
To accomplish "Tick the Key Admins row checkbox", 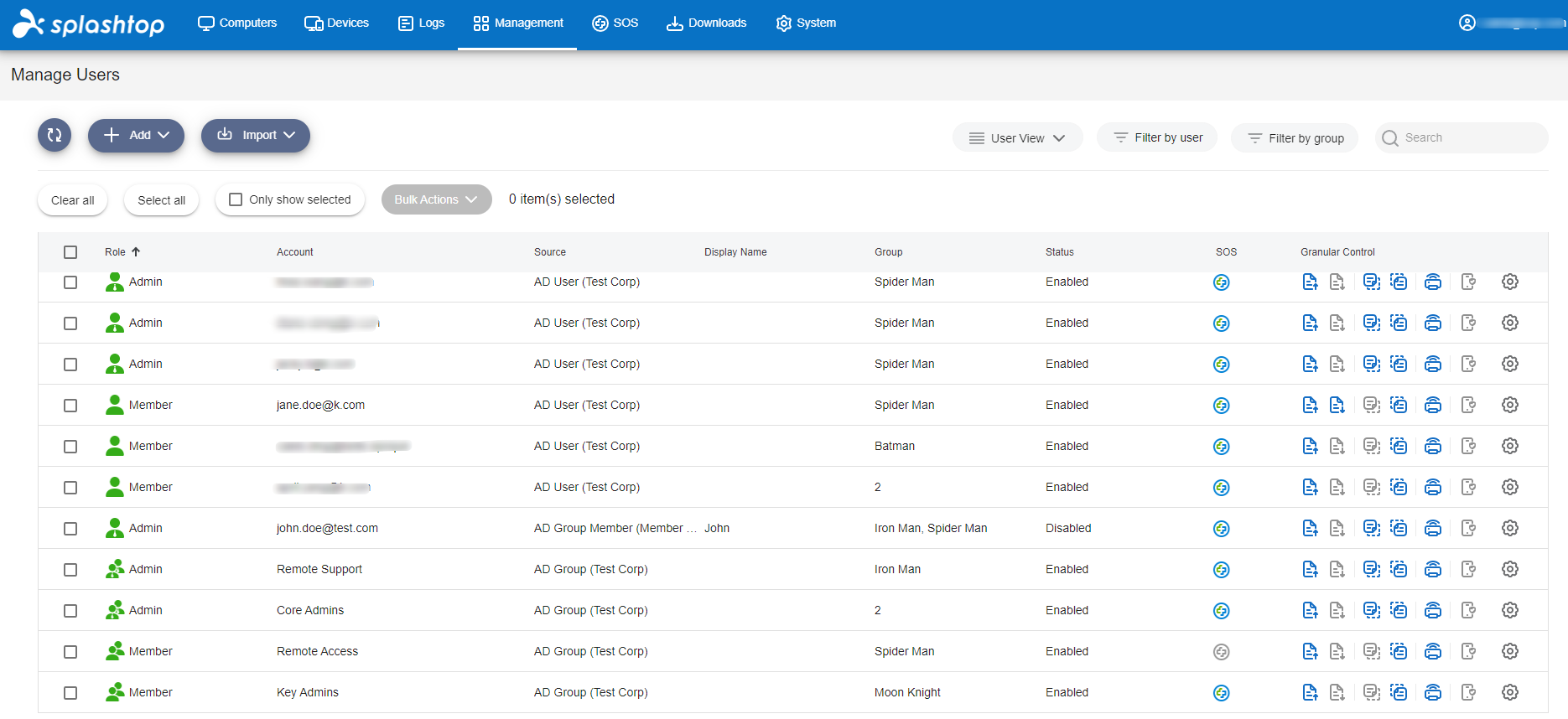I will [70, 693].
